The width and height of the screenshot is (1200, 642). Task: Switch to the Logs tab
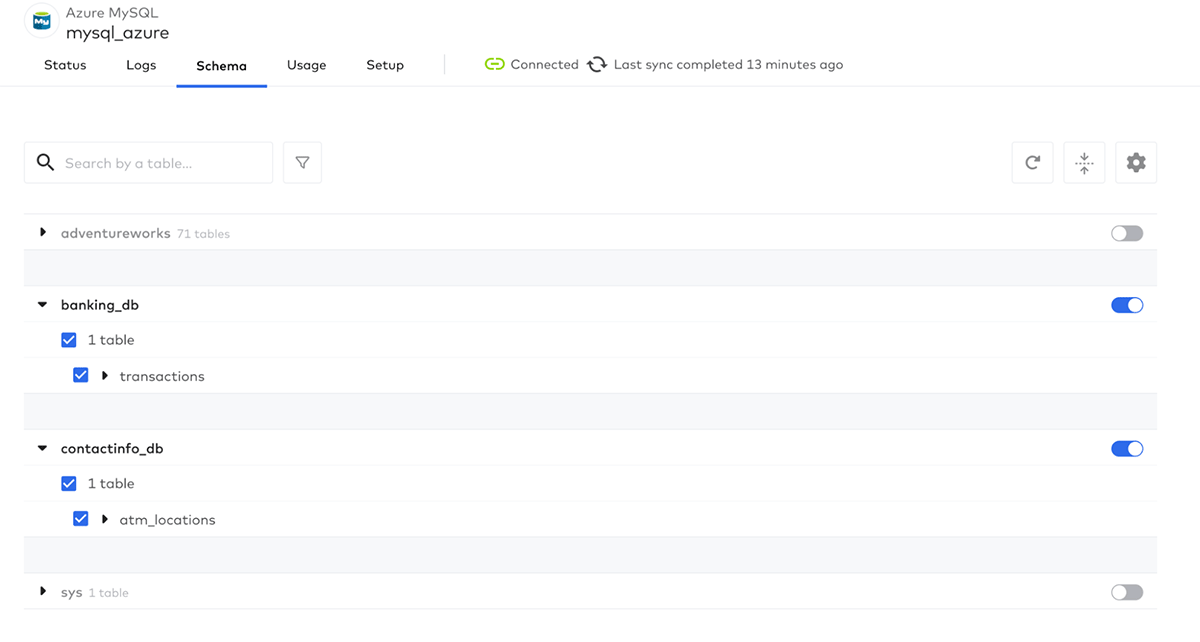pos(141,65)
